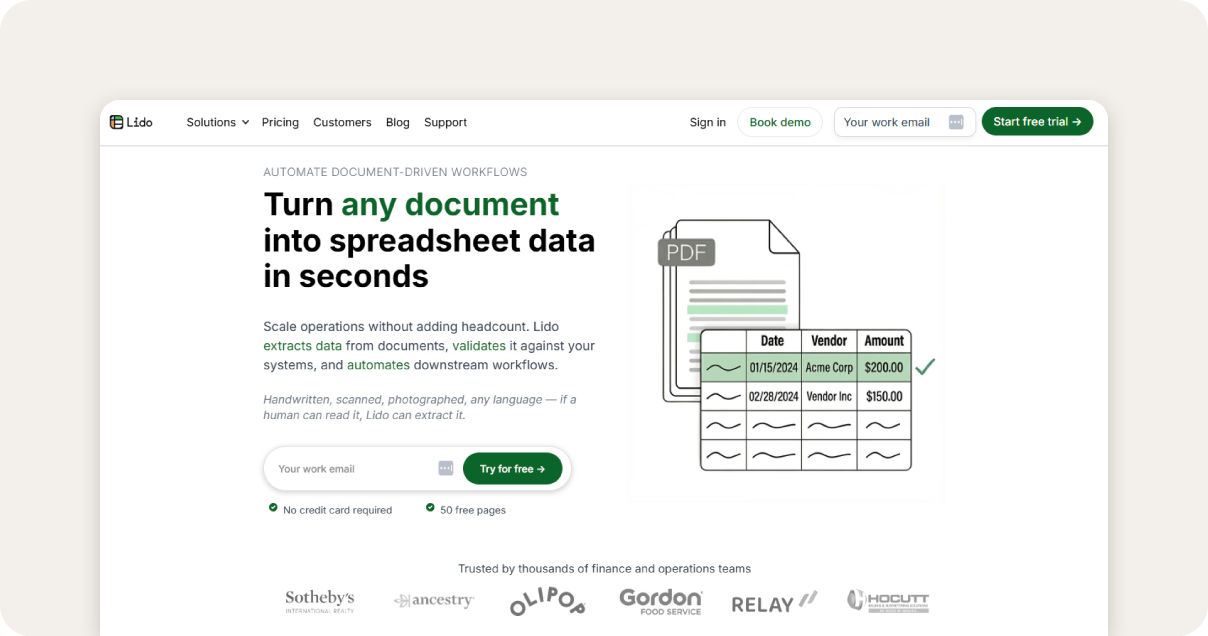Click the Hocutt logo
Screen dimensions: 1208x636
click(x=888, y=600)
